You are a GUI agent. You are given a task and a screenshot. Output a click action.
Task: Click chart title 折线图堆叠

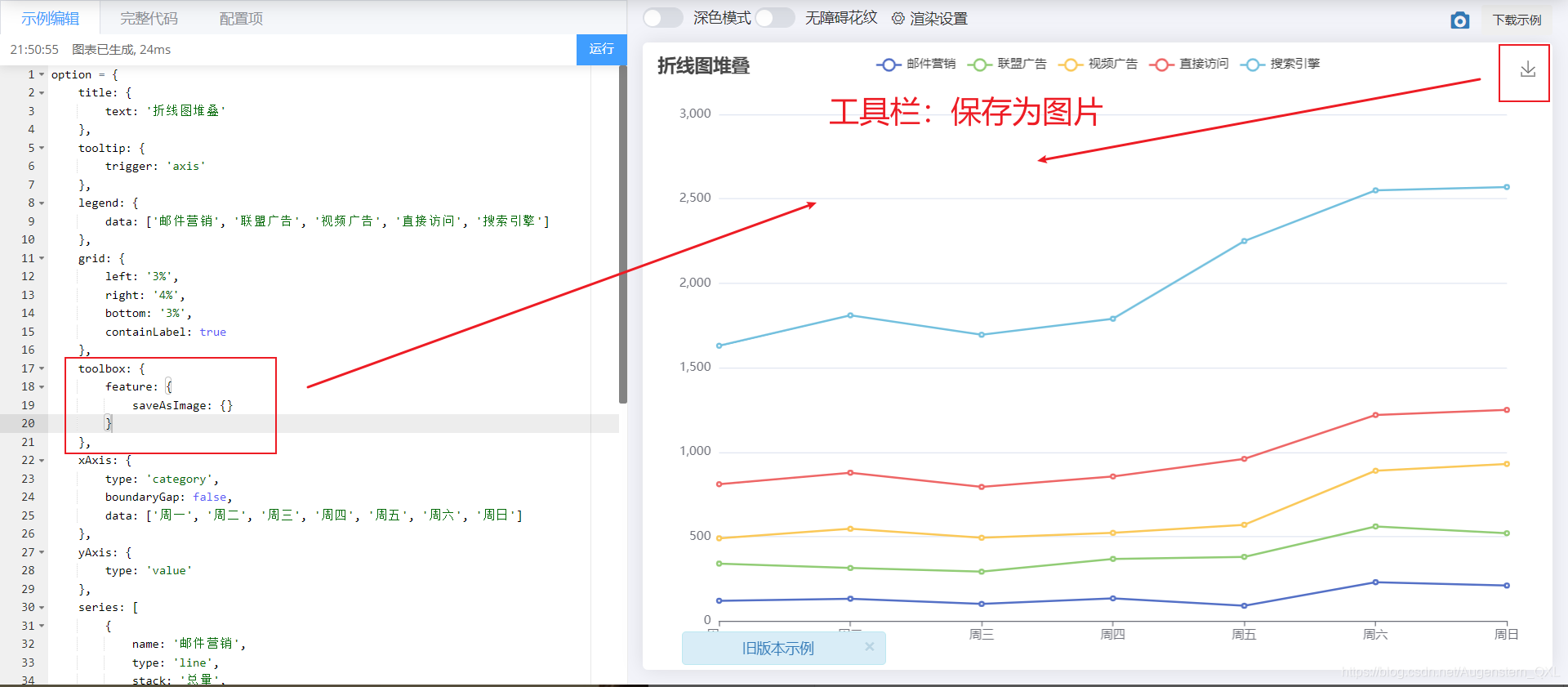703,65
